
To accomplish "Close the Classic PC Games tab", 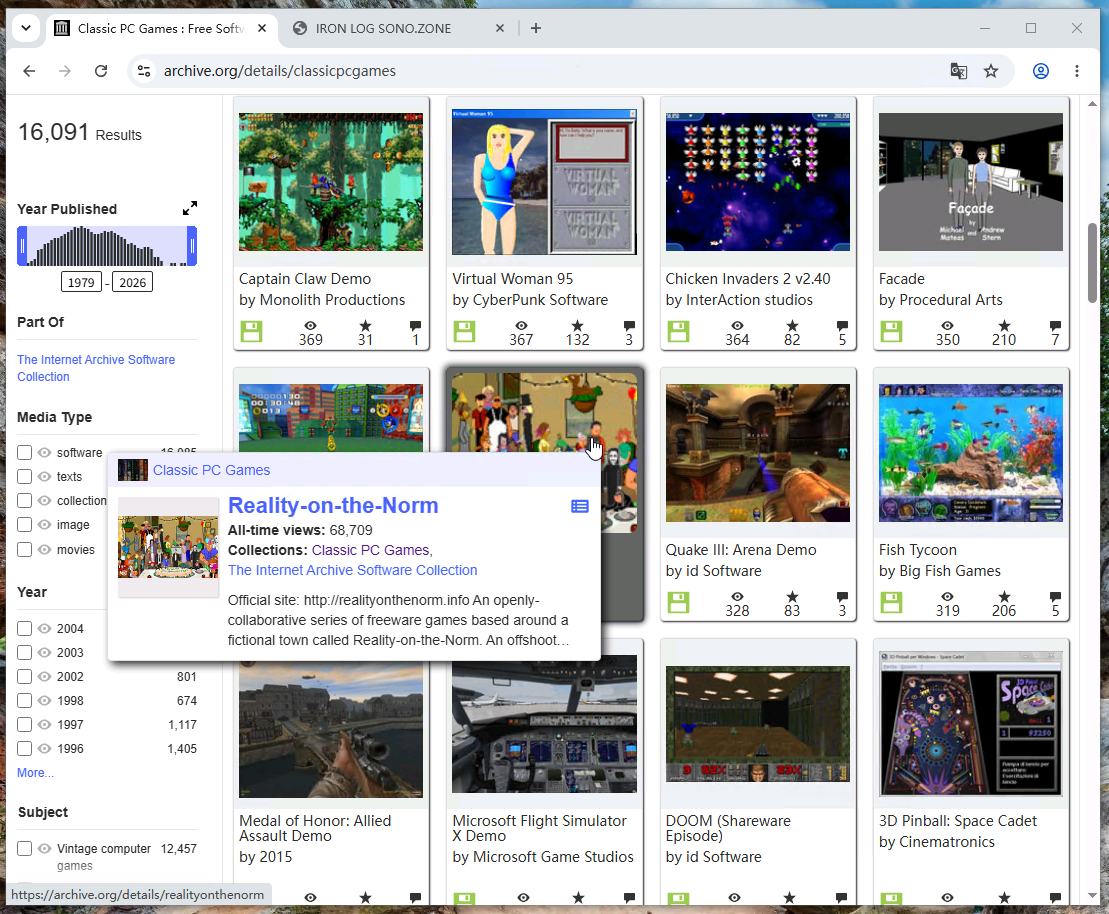I will 262,28.
